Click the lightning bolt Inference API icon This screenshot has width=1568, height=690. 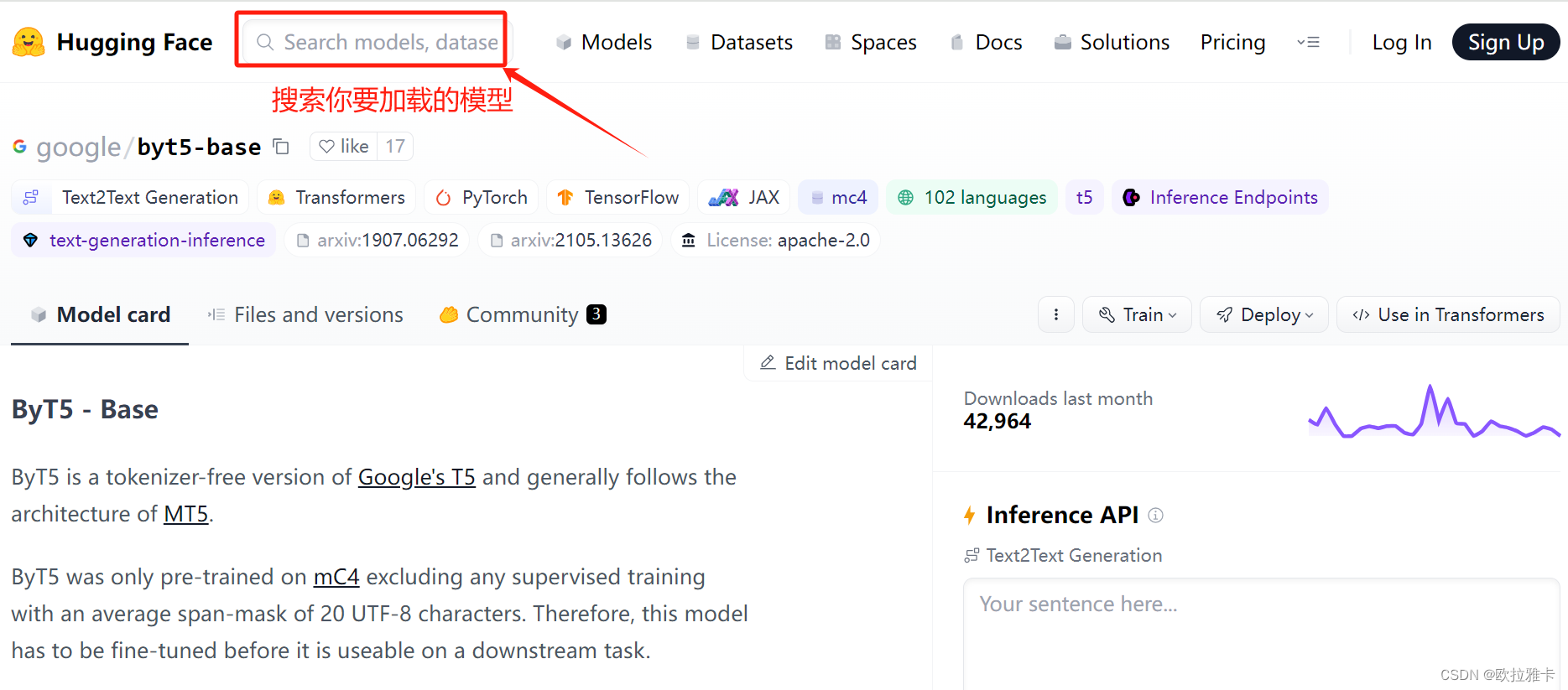(x=970, y=515)
